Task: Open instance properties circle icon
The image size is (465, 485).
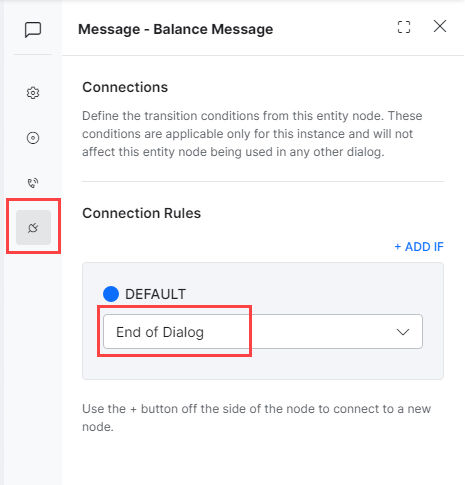Action: (33, 138)
